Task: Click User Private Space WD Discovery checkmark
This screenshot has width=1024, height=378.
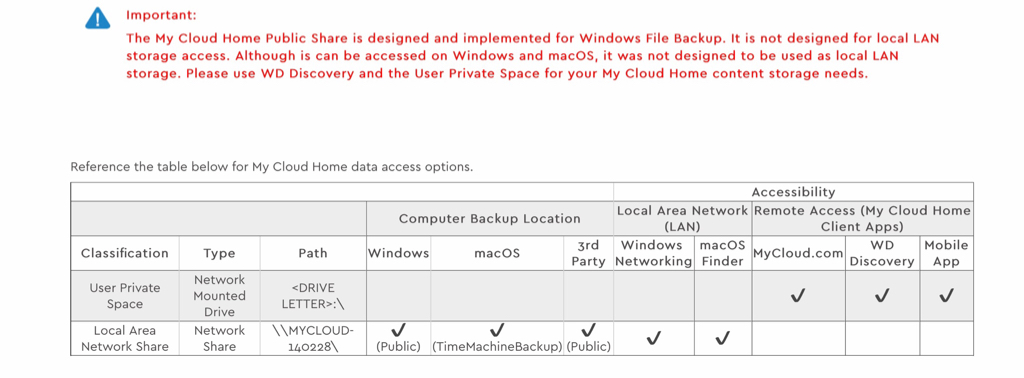Action: 882,296
